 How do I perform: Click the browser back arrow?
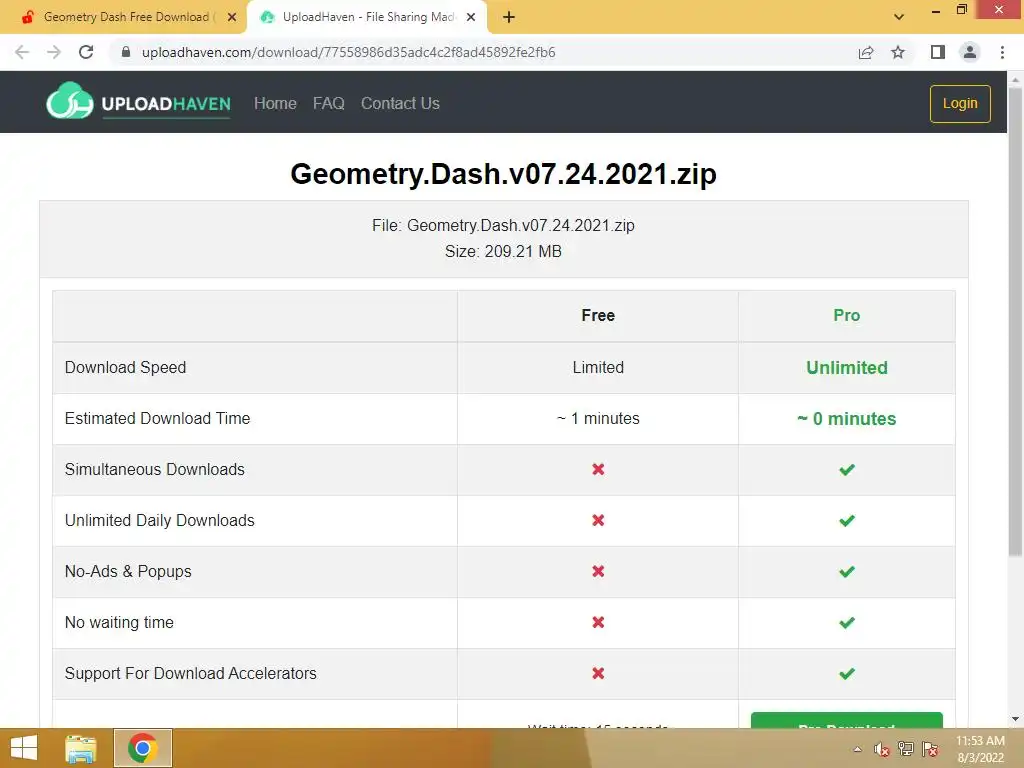coord(22,52)
